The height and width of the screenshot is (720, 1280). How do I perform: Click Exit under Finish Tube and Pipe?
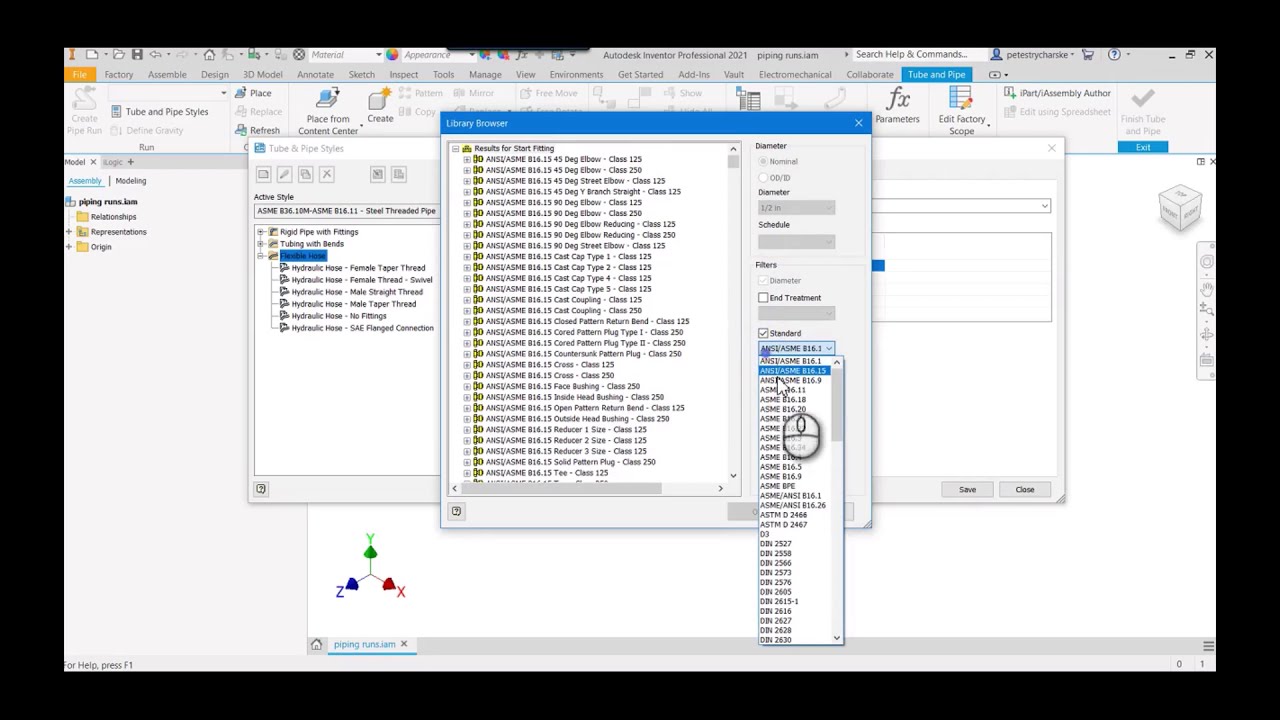1143,147
